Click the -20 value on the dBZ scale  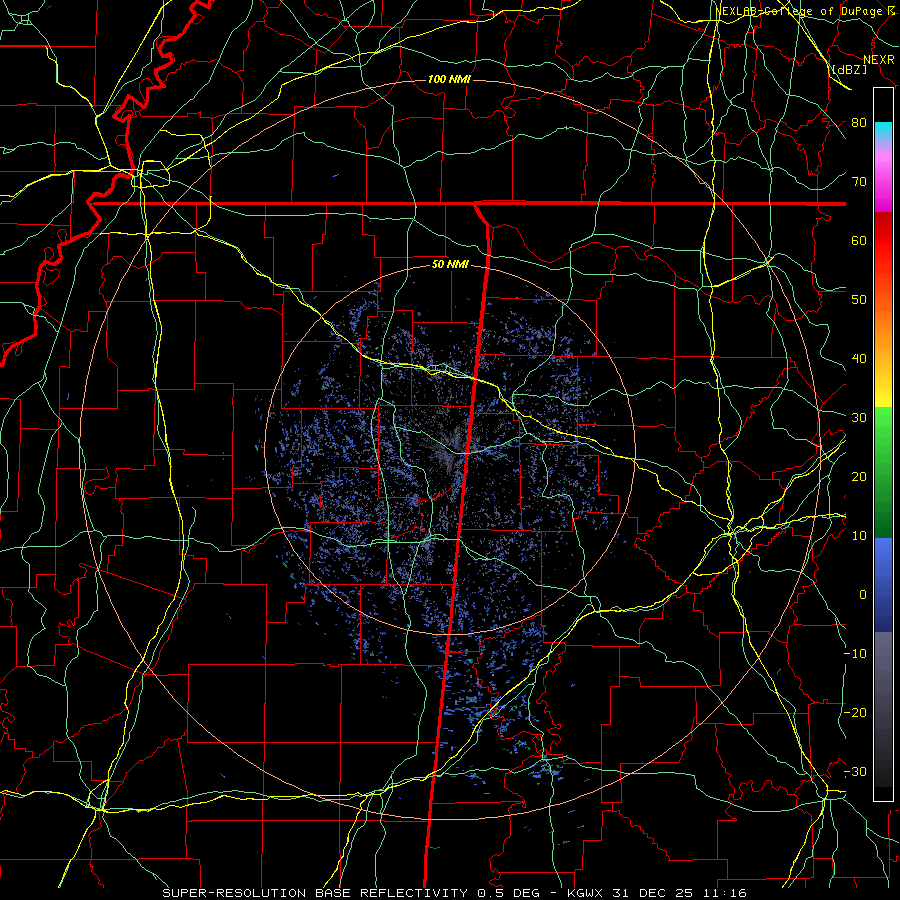855,712
